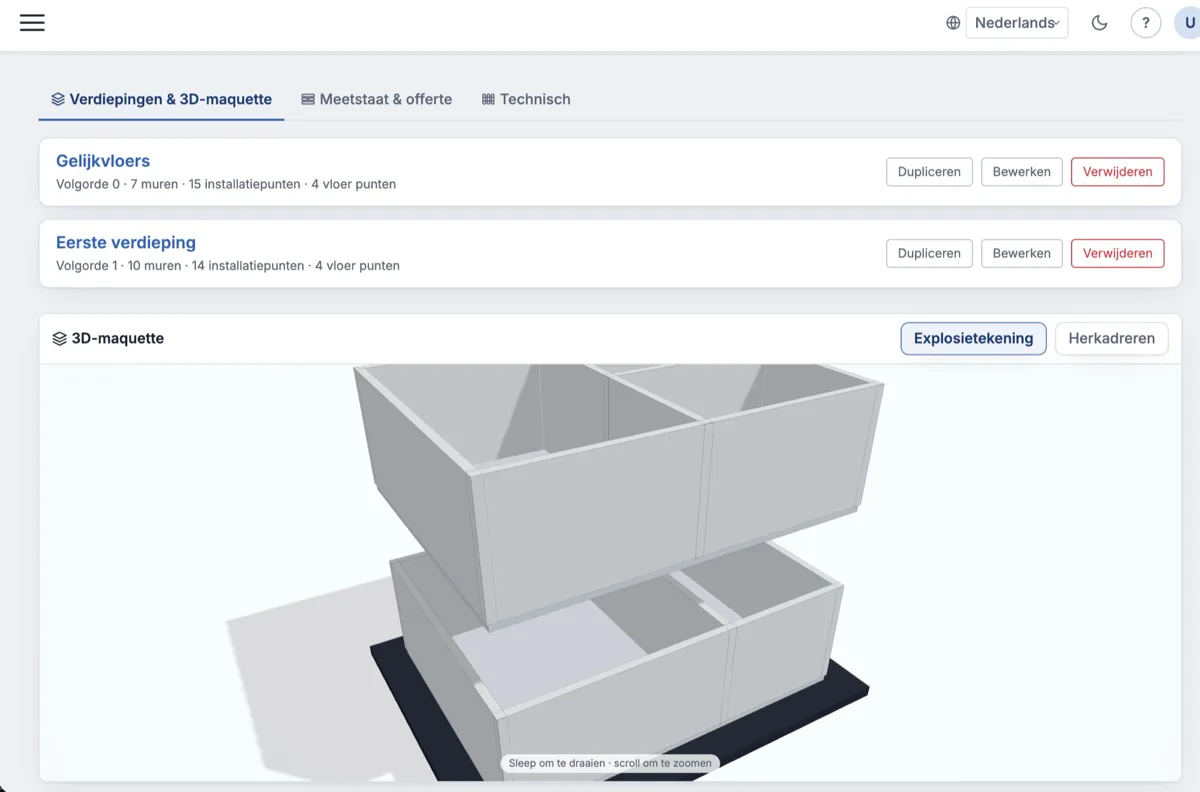
Task: Switch to the Technisch tab
Action: [x=526, y=99]
